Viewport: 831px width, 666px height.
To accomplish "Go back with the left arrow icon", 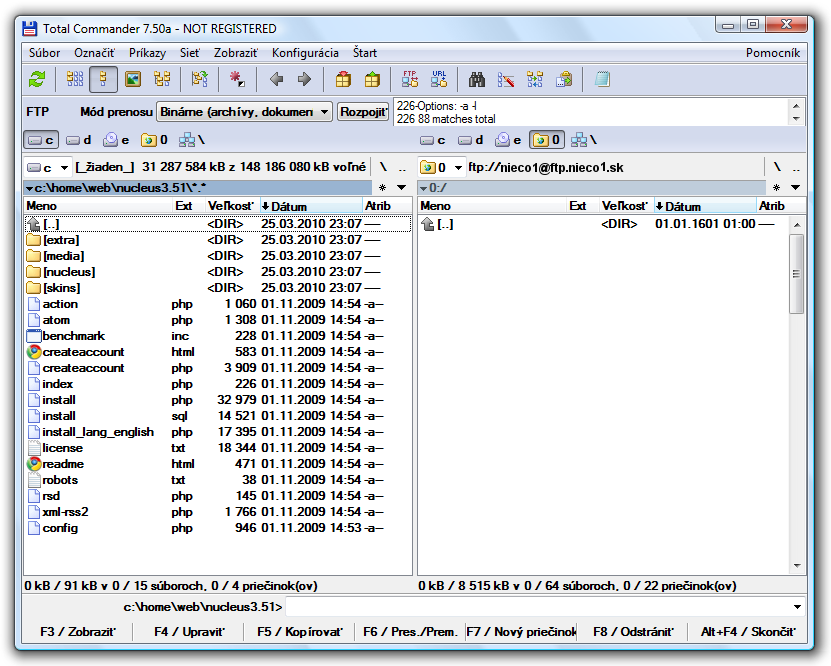I will (276, 79).
